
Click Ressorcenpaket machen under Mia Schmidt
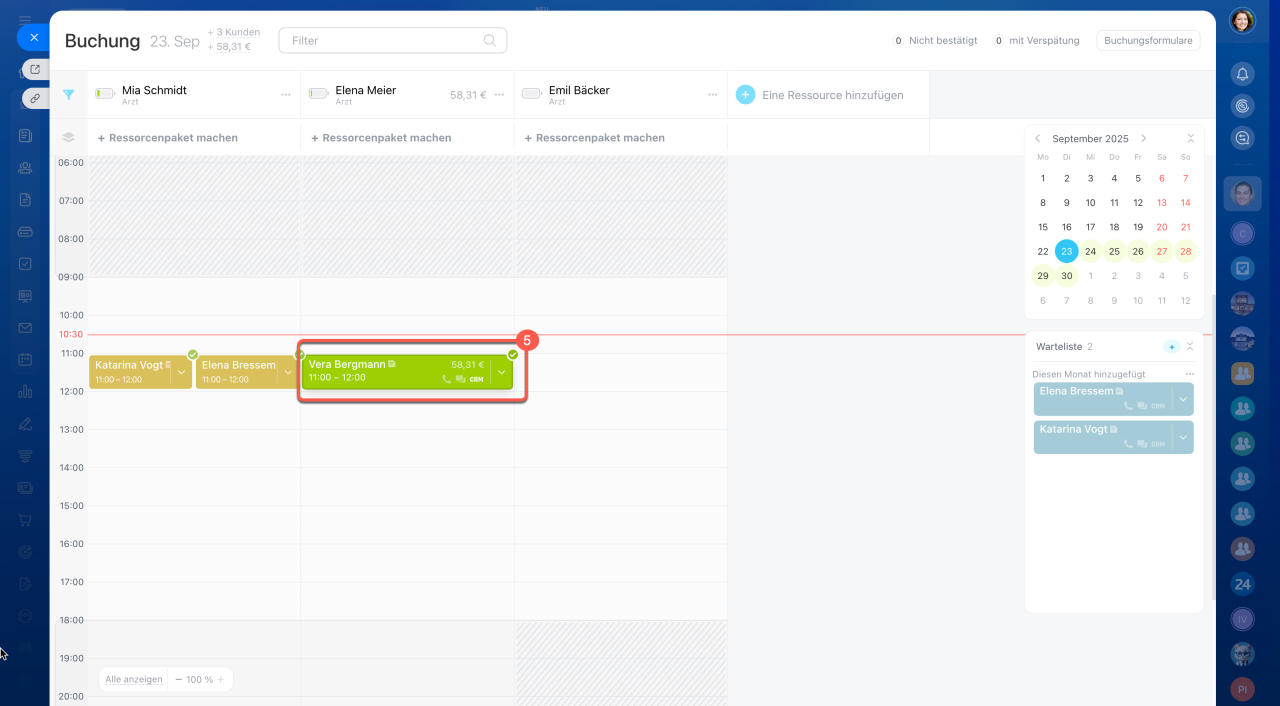(168, 138)
